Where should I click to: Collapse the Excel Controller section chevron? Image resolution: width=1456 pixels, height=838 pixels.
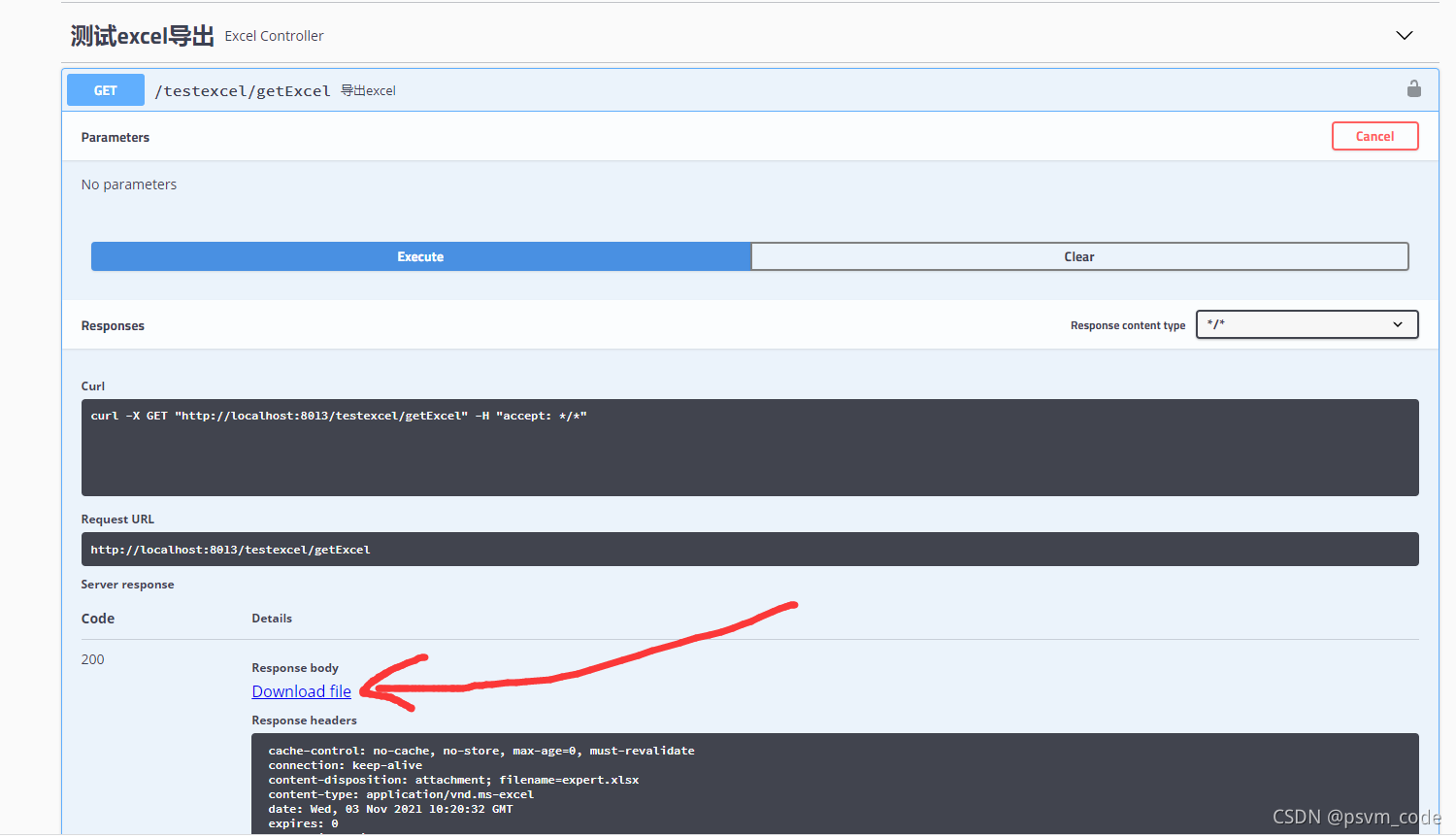(1404, 35)
